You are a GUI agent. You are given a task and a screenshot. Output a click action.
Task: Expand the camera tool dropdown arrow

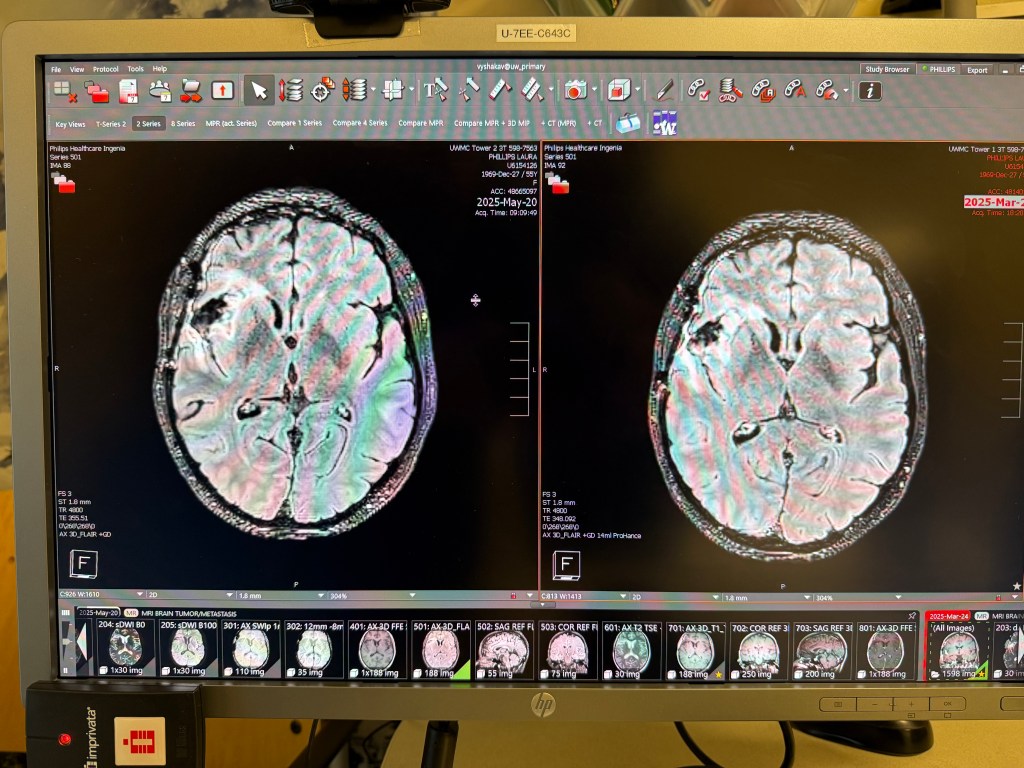593,90
